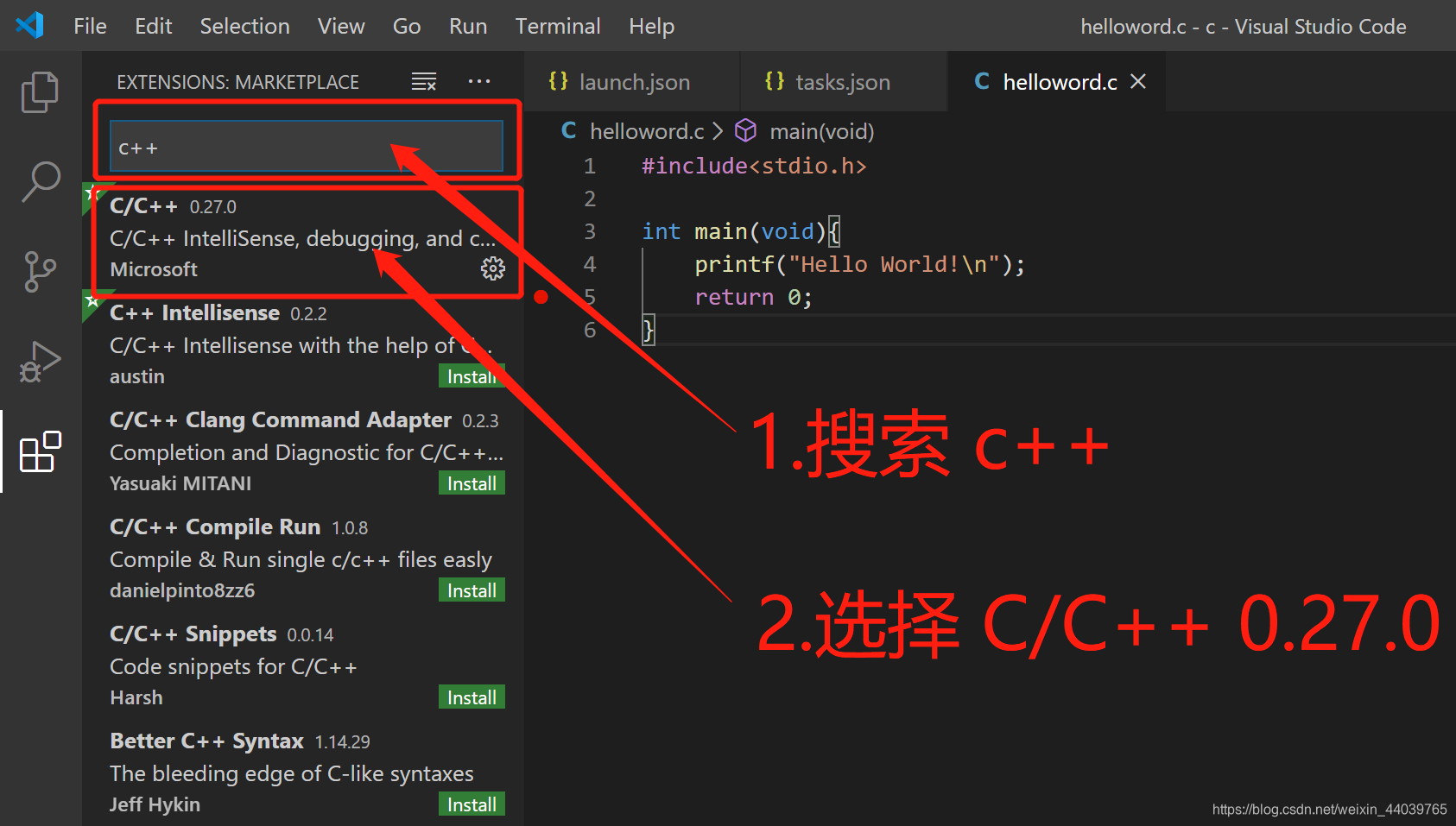Image resolution: width=1456 pixels, height=826 pixels.
Task: Clear extensions search results icon
Action: (423, 81)
